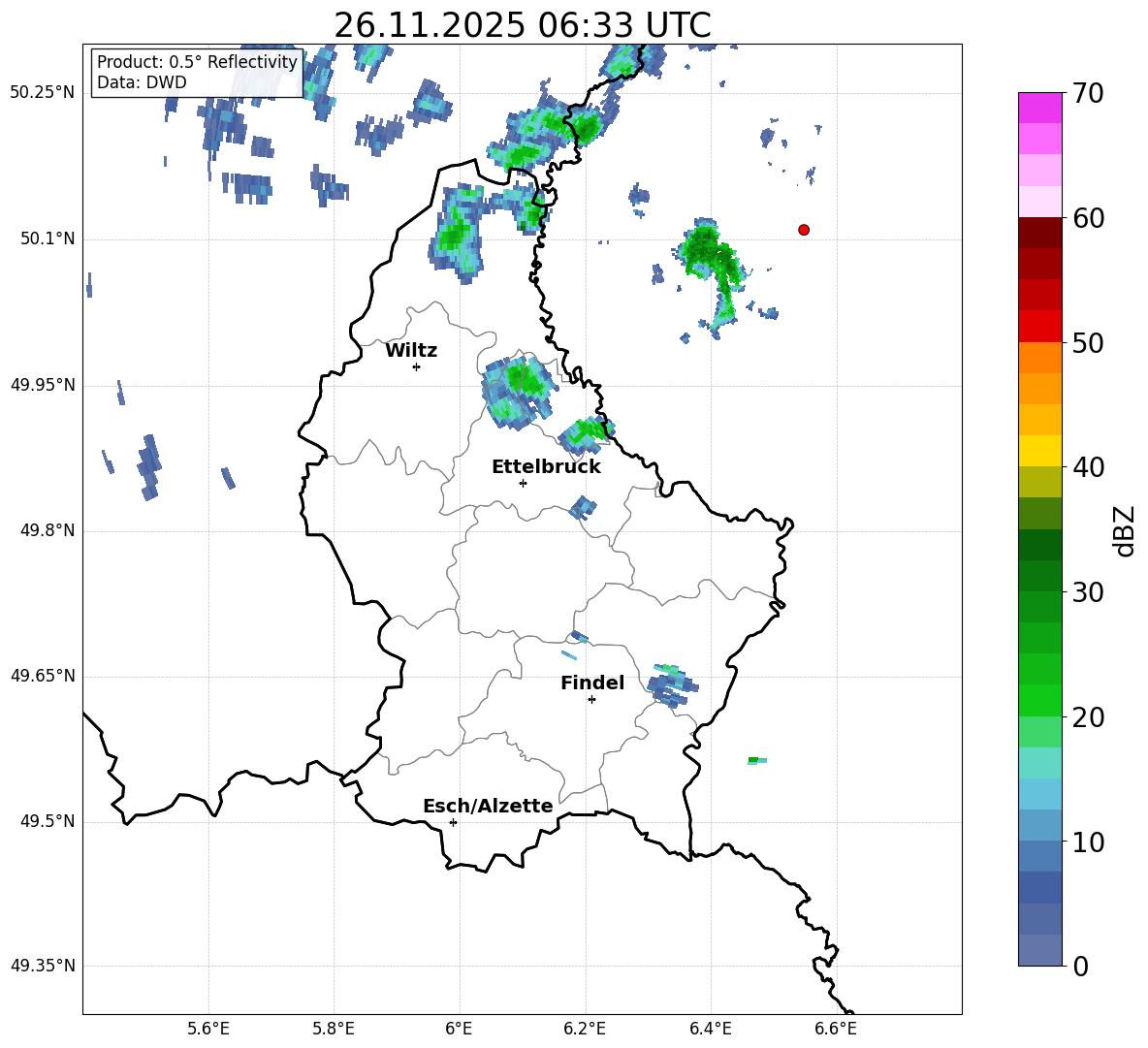Click the 10 tick label on colorbar
This screenshot has height=1048, width=1148.
click(1088, 842)
